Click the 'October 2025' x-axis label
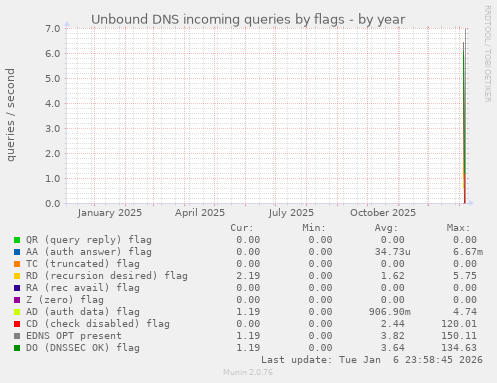This screenshot has height=383, width=497. 383,213
